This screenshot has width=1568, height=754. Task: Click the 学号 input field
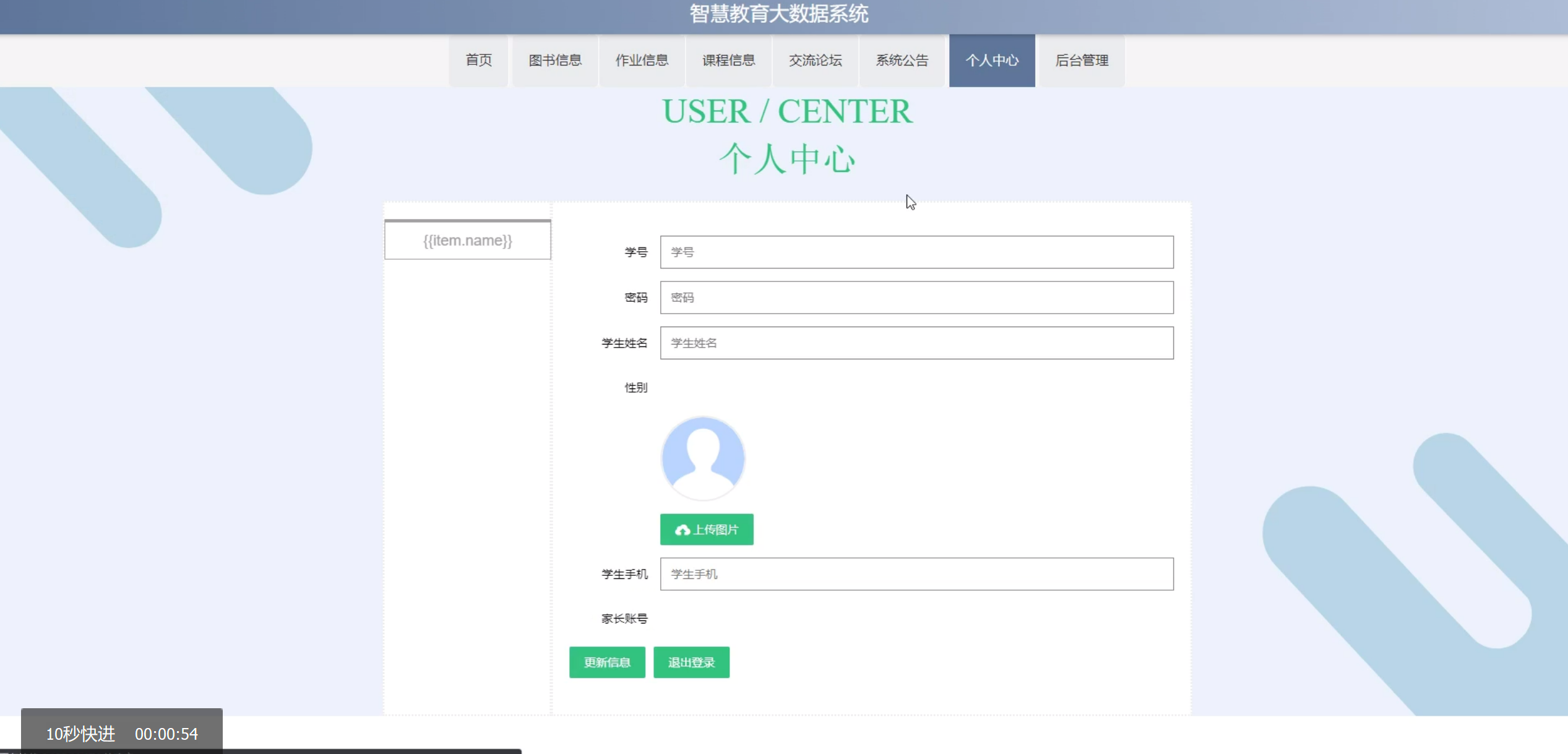916,252
